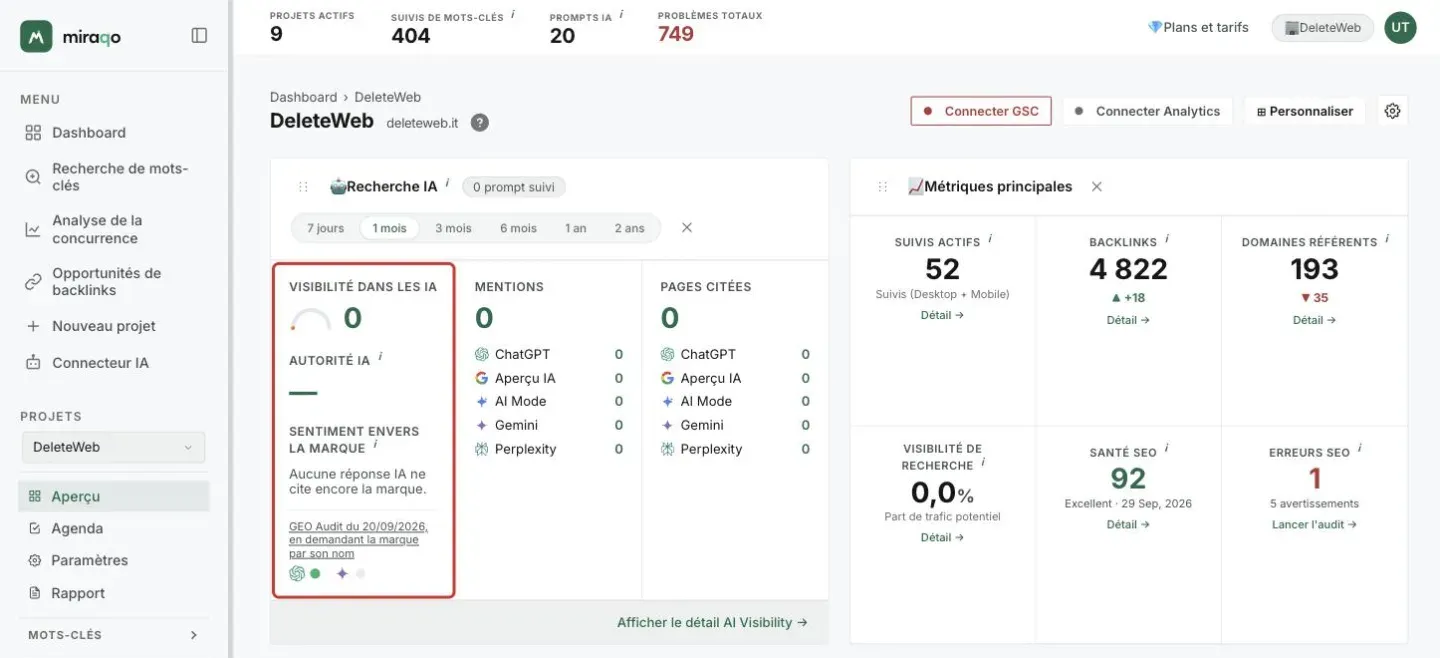The height and width of the screenshot is (658, 1440).
Task: Open the DeleteWeb project dropdown
Action: click(x=113, y=447)
